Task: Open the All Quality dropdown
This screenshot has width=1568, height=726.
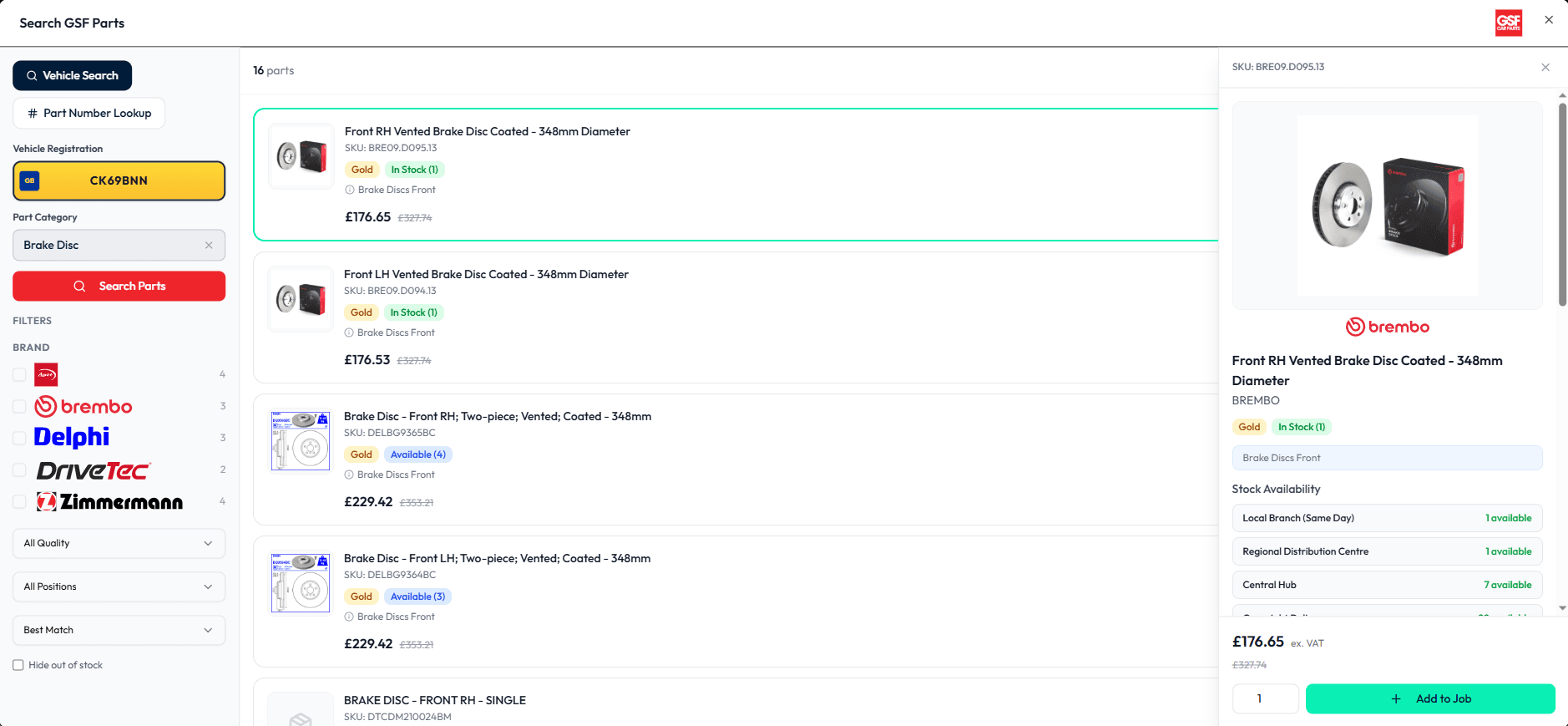Action: tap(119, 543)
